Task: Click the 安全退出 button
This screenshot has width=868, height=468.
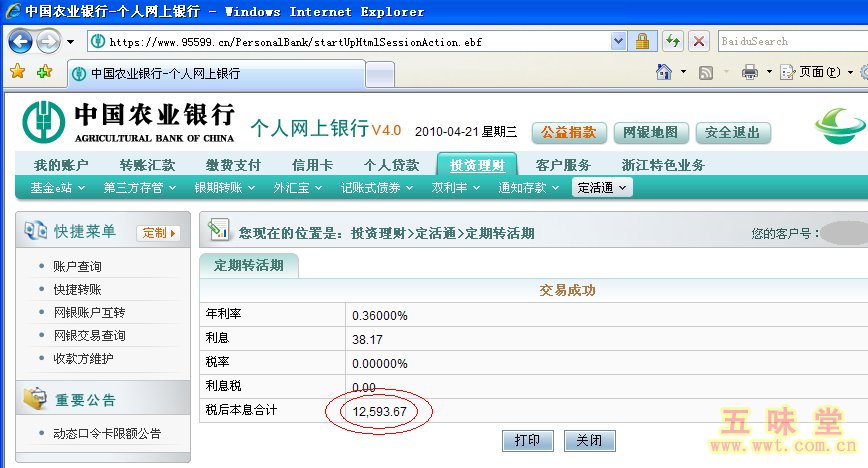Action: 733,132
